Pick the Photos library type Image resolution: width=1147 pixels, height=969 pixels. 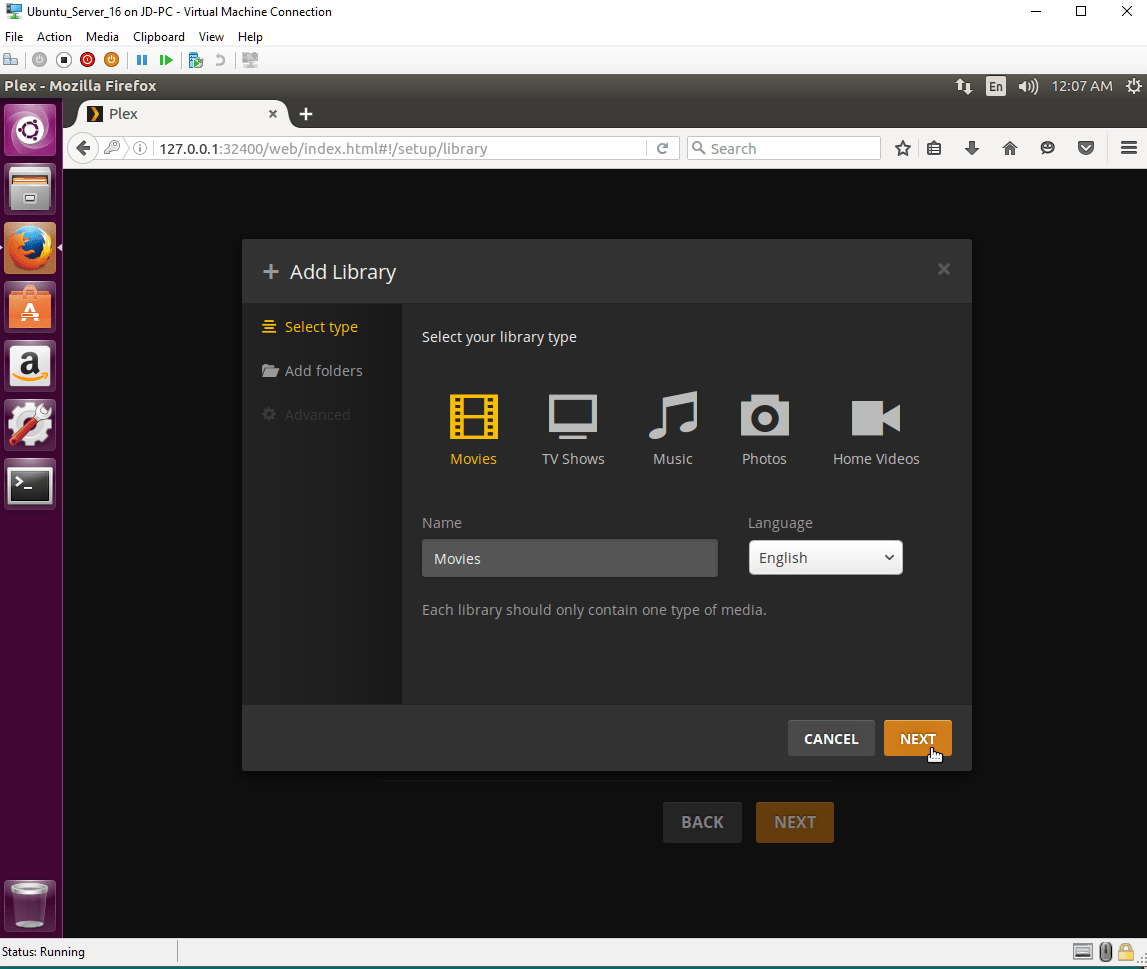point(764,429)
